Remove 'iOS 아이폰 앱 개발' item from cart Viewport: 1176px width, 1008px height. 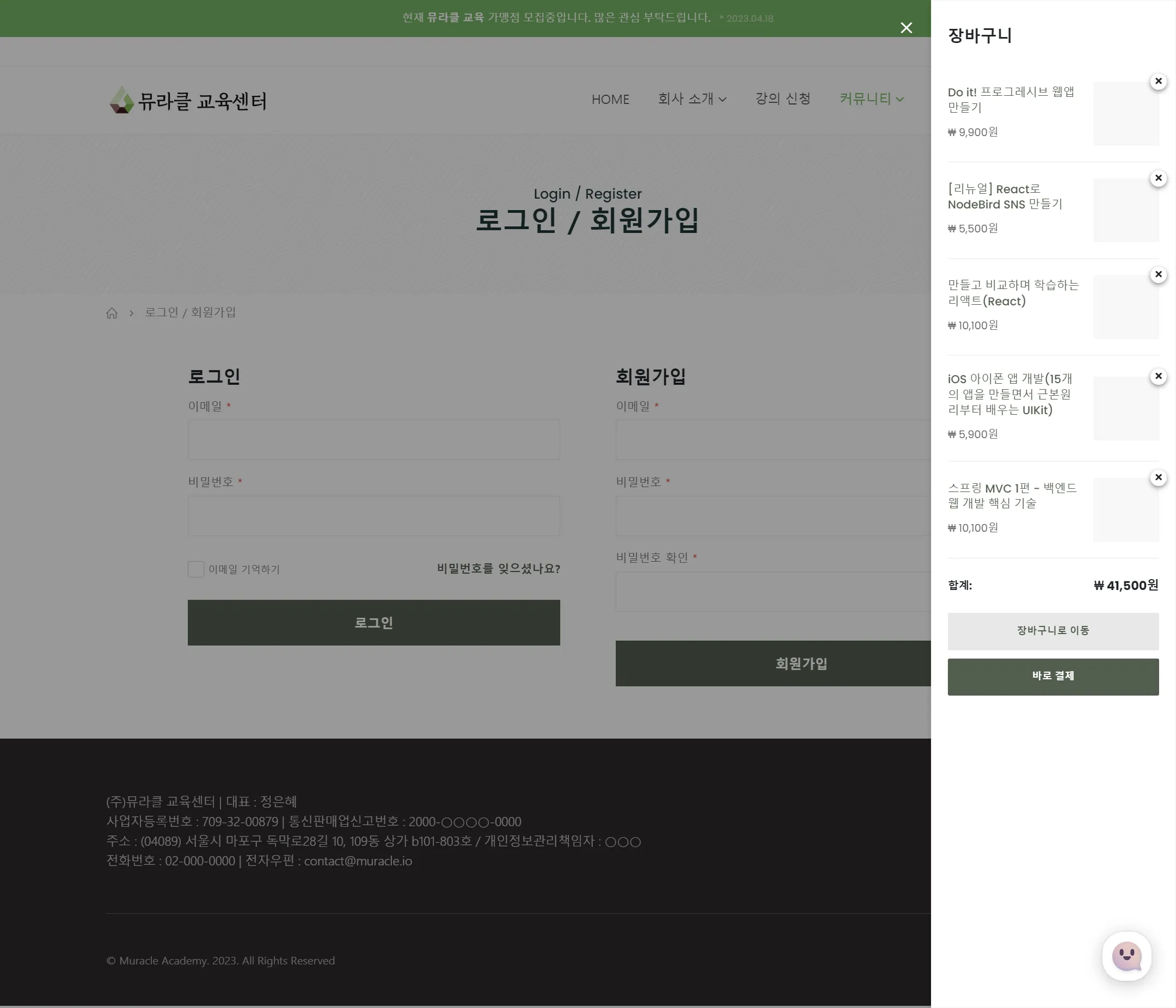click(1159, 376)
